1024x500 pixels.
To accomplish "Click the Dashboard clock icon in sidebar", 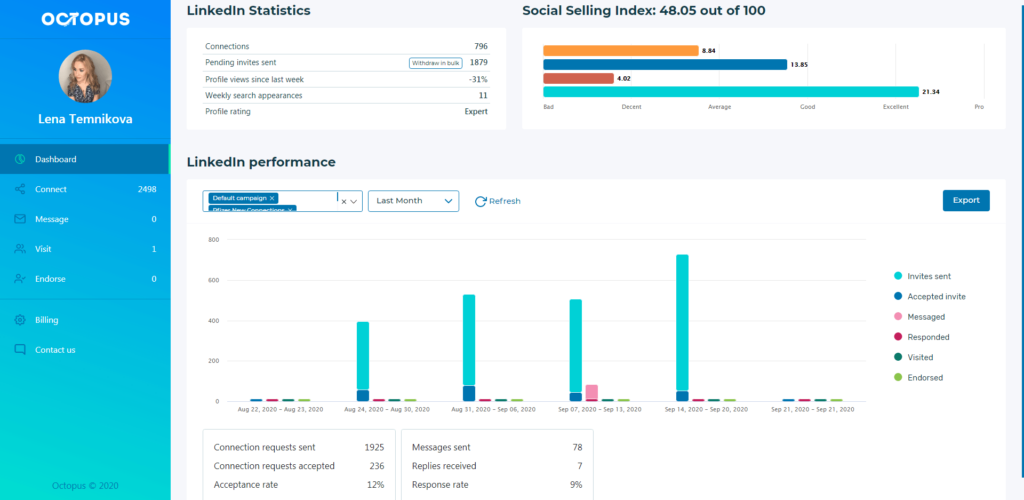I will coord(20,159).
